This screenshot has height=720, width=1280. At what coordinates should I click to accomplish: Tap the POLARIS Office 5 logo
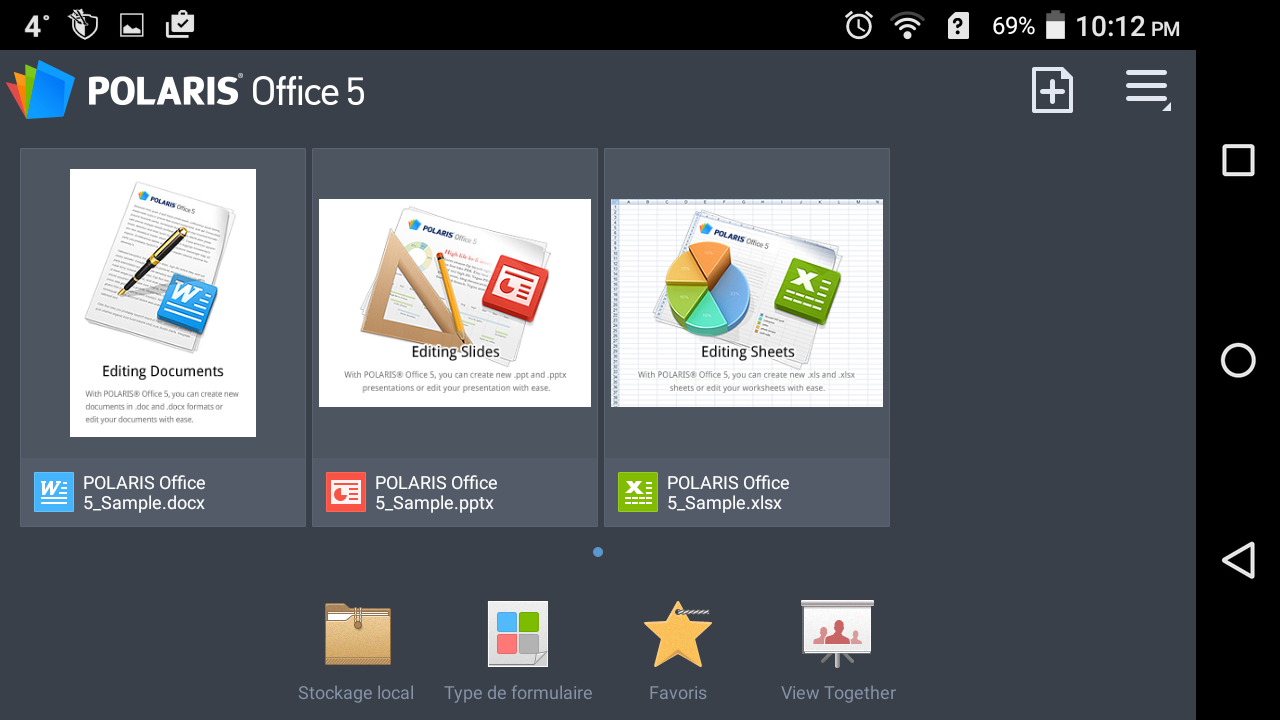click(x=186, y=91)
